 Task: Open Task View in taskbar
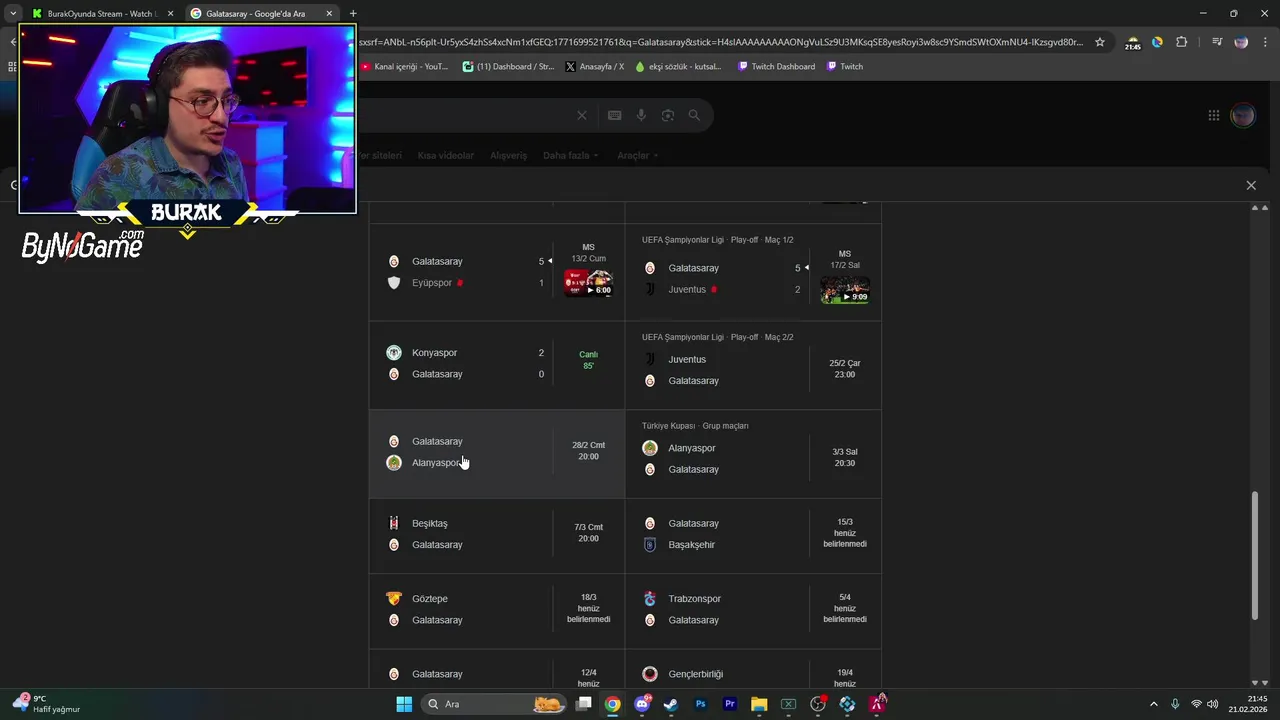(x=584, y=704)
